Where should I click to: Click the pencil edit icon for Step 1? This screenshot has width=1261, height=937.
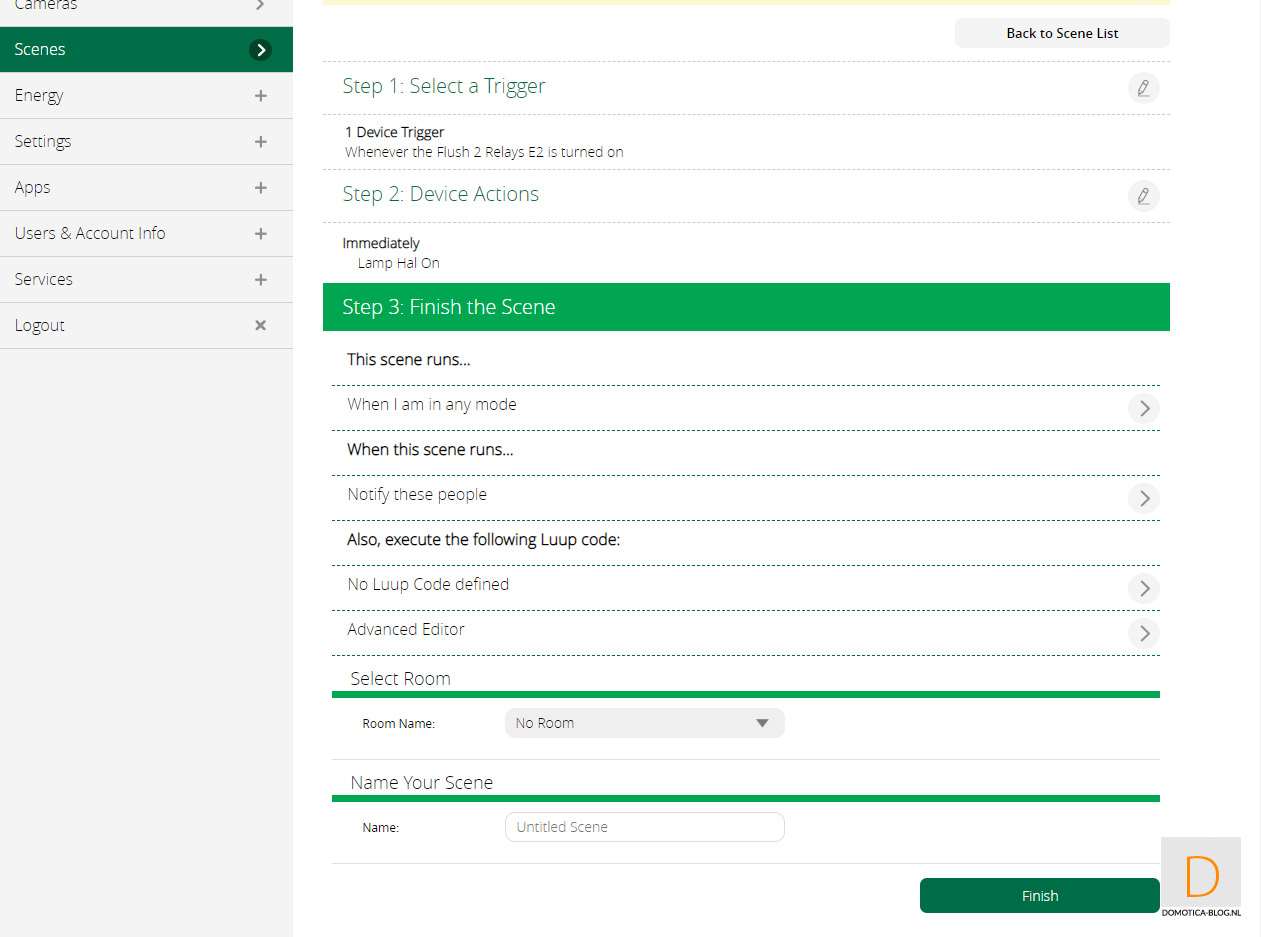pos(1143,88)
